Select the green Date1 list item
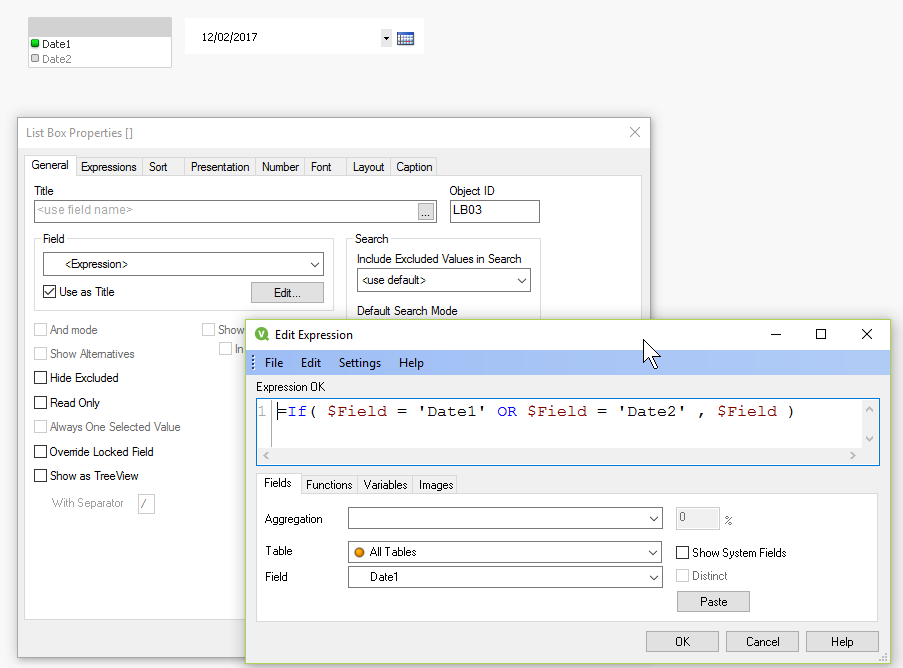 [x=56, y=44]
